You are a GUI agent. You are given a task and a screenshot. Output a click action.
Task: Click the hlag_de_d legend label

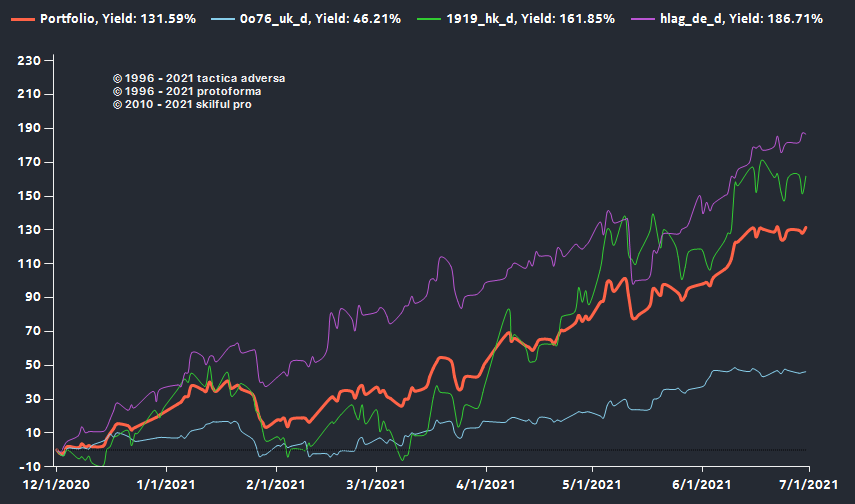pyautogui.click(x=744, y=20)
